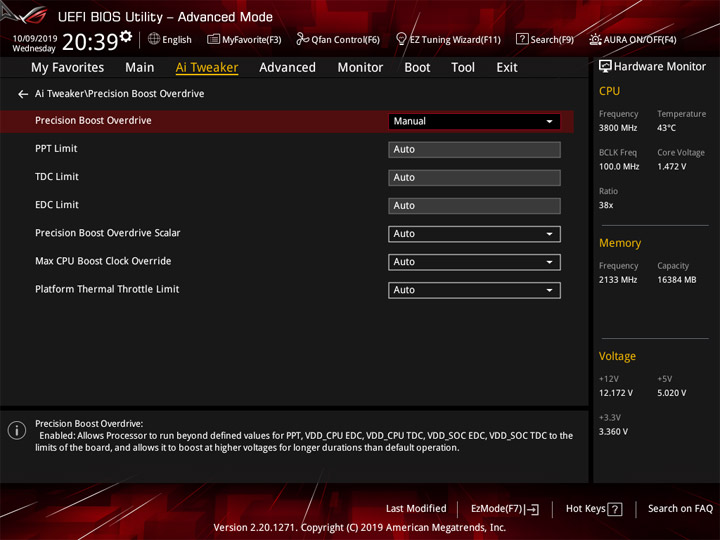Open the My Favorites tab
This screenshot has height=540, width=720.
[x=68, y=68]
